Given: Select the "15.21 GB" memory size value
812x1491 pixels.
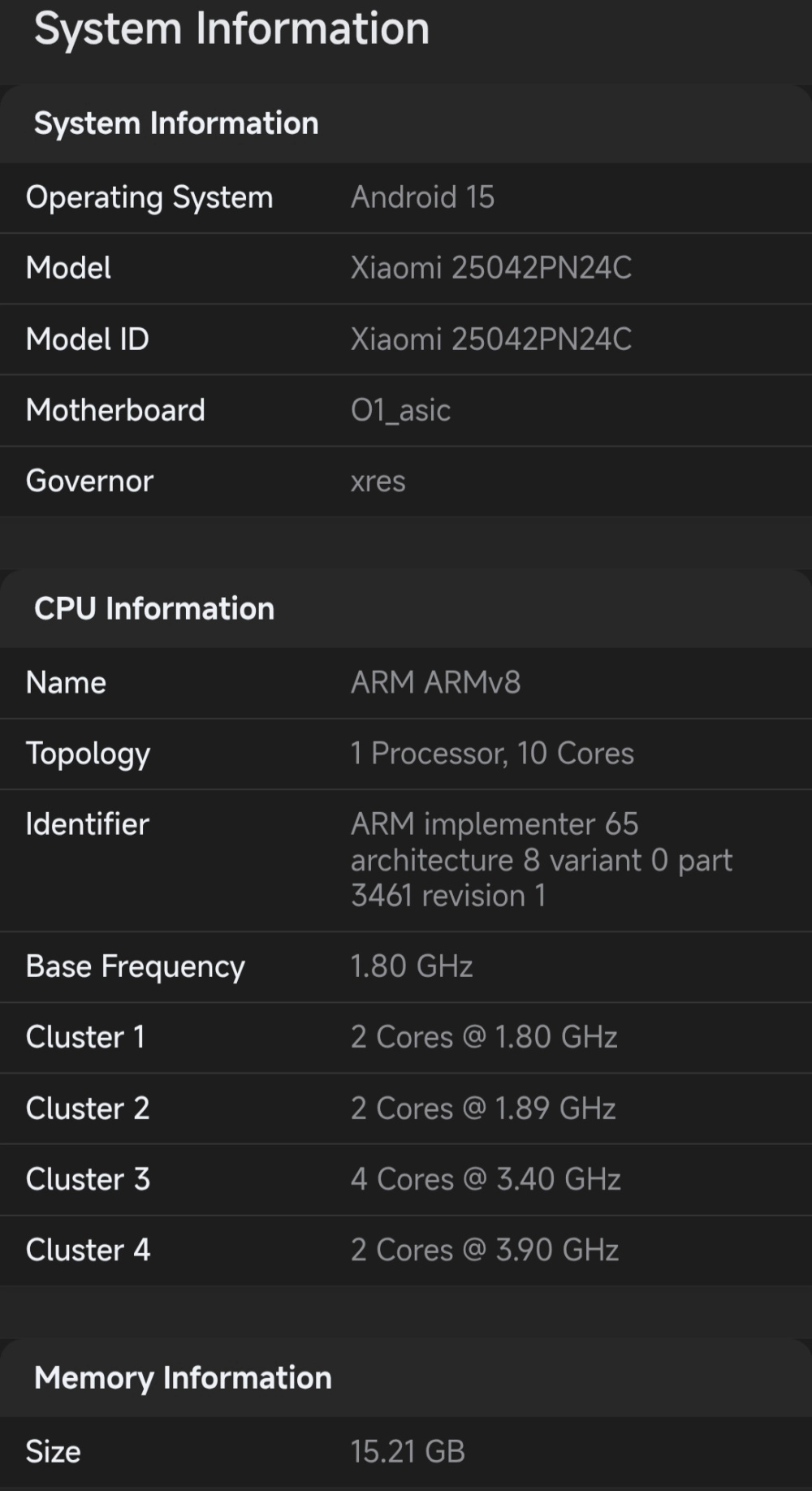Looking at the screenshot, I should (408, 1451).
